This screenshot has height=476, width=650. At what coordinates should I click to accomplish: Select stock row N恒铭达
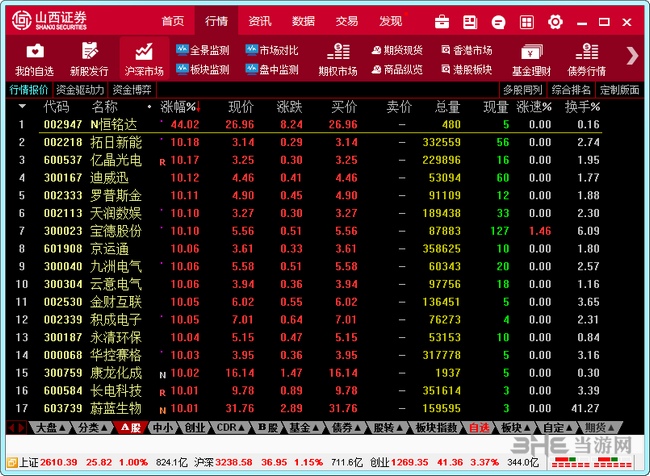[x=311, y=124]
